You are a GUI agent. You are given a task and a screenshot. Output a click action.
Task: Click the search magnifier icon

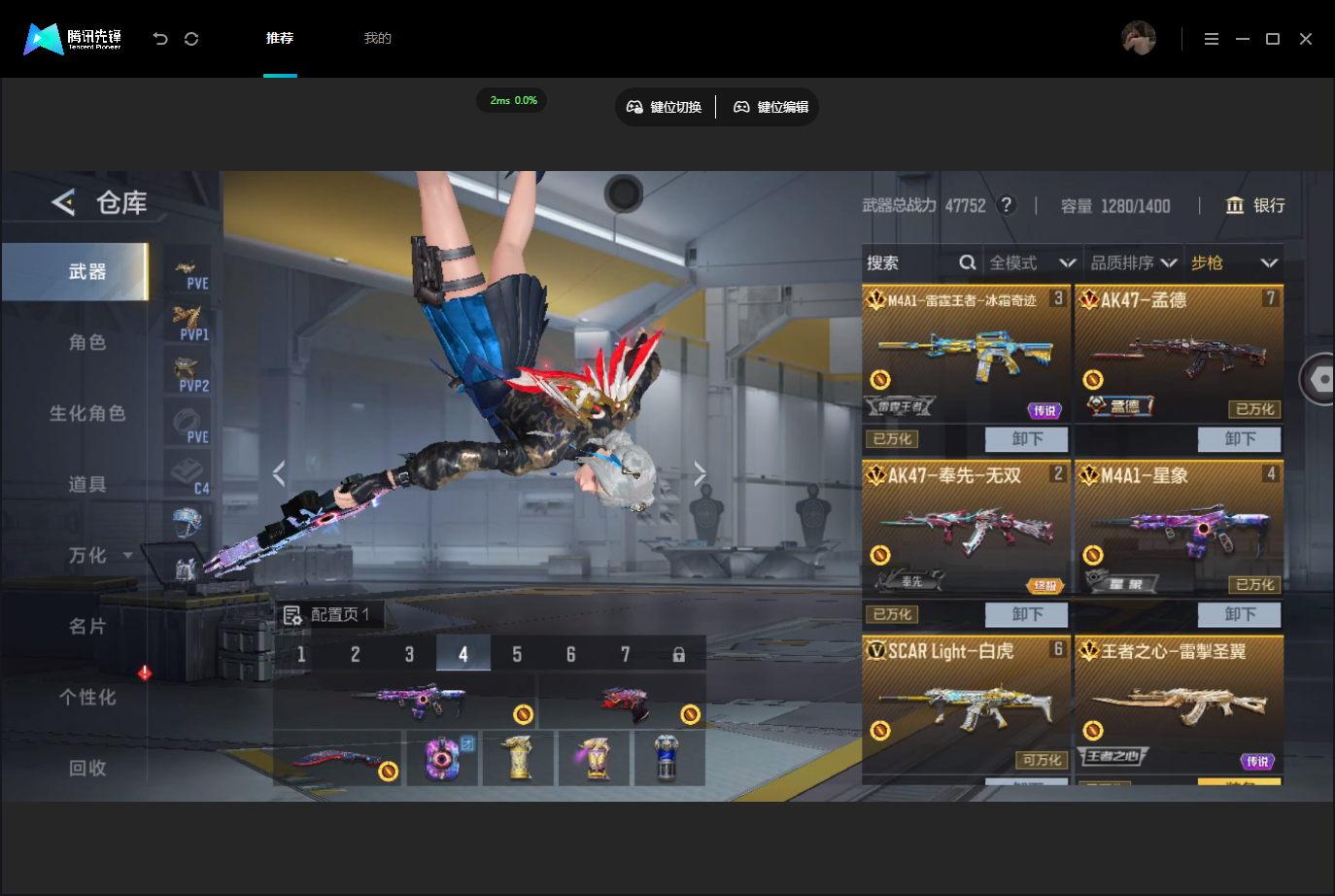[x=968, y=262]
